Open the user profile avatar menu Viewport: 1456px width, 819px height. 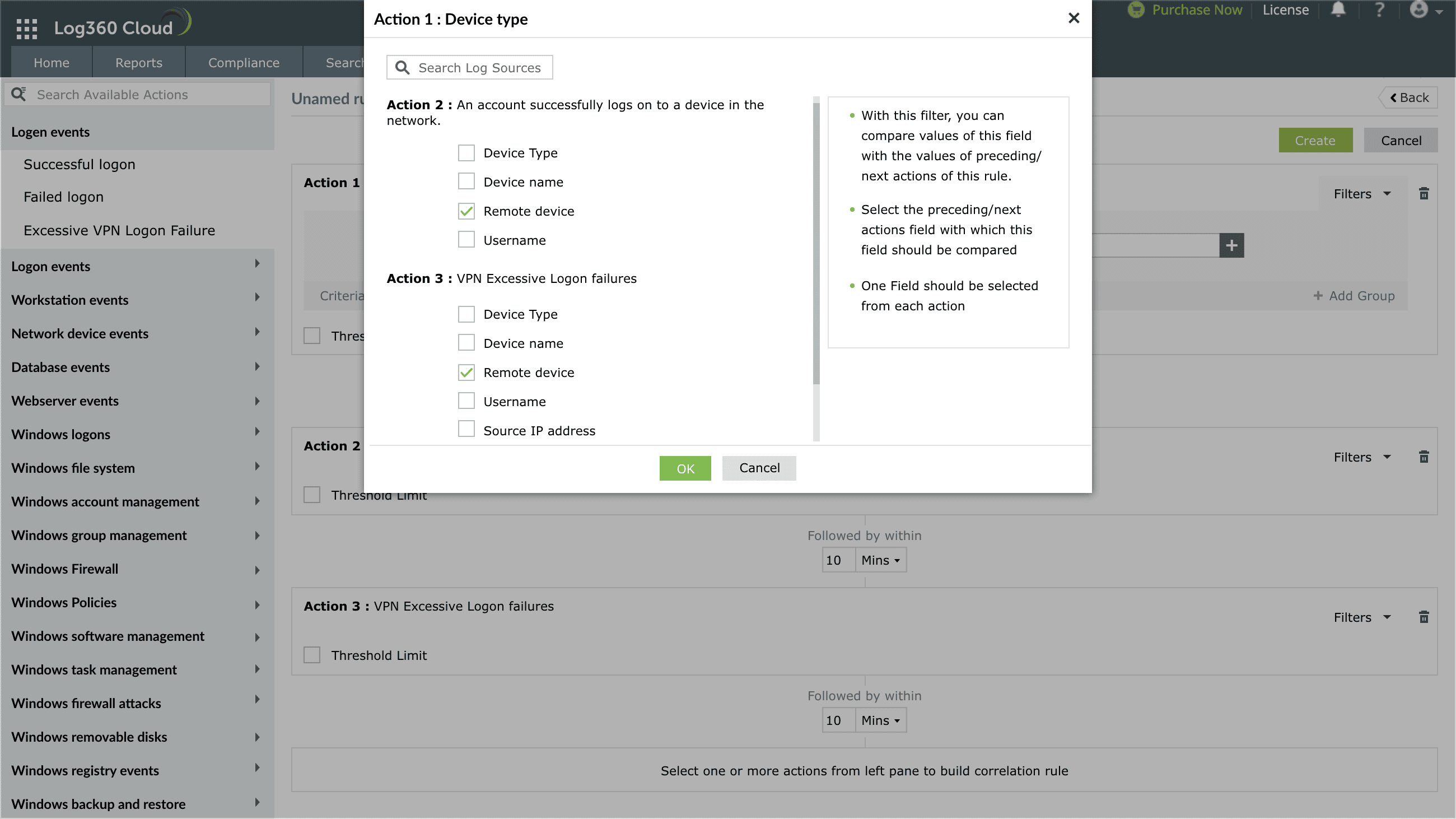pyautogui.click(x=1425, y=10)
